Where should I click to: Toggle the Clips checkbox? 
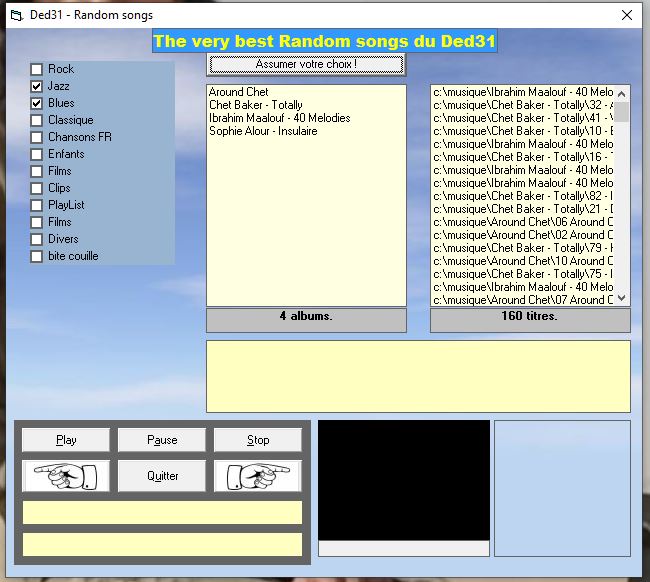pyautogui.click(x=37, y=189)
